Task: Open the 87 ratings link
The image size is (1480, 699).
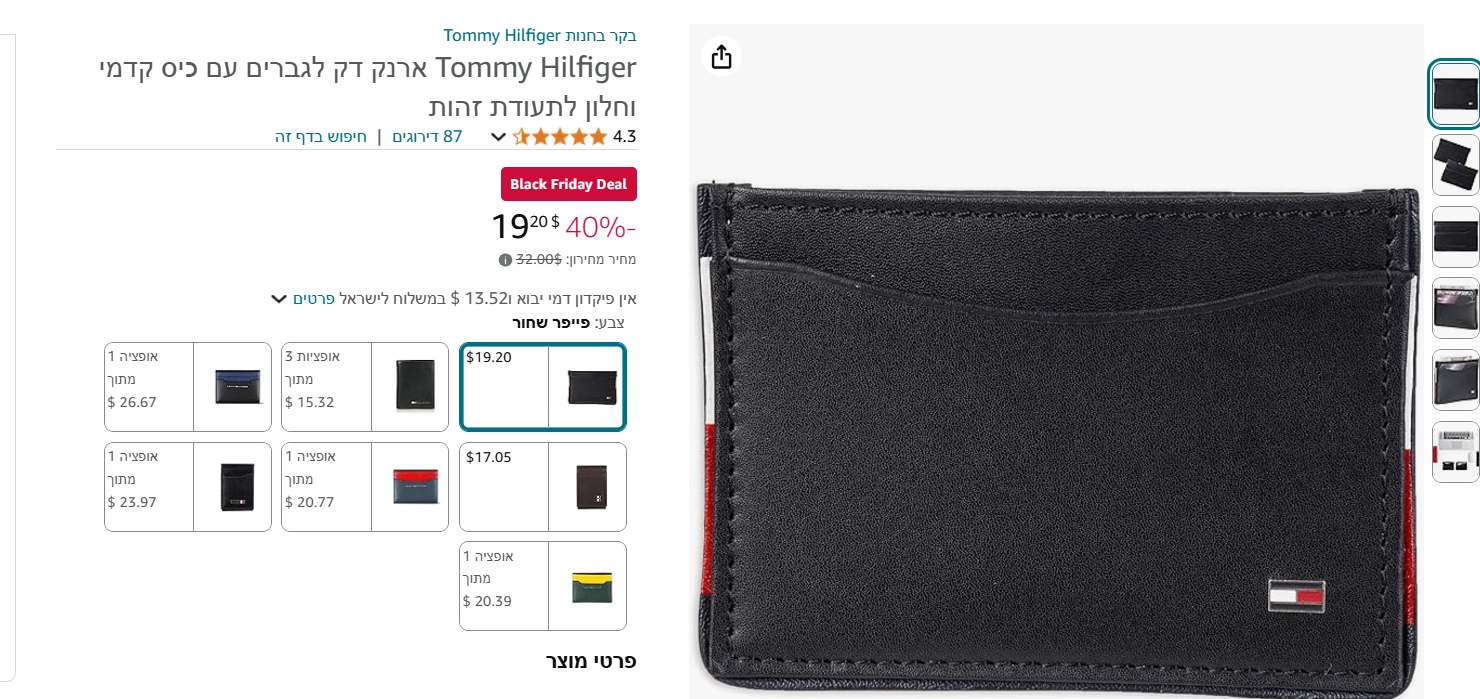Action: (x=427, y=137)
